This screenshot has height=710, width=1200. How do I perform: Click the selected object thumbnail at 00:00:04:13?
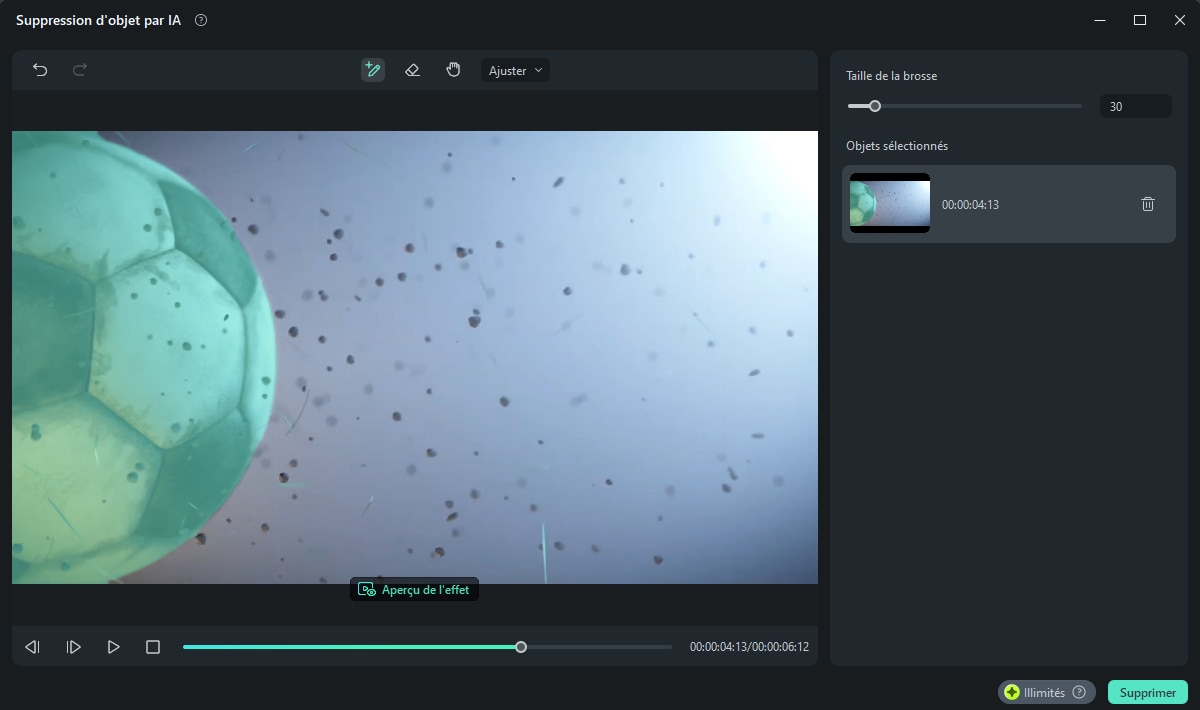(x=890, y=203)
